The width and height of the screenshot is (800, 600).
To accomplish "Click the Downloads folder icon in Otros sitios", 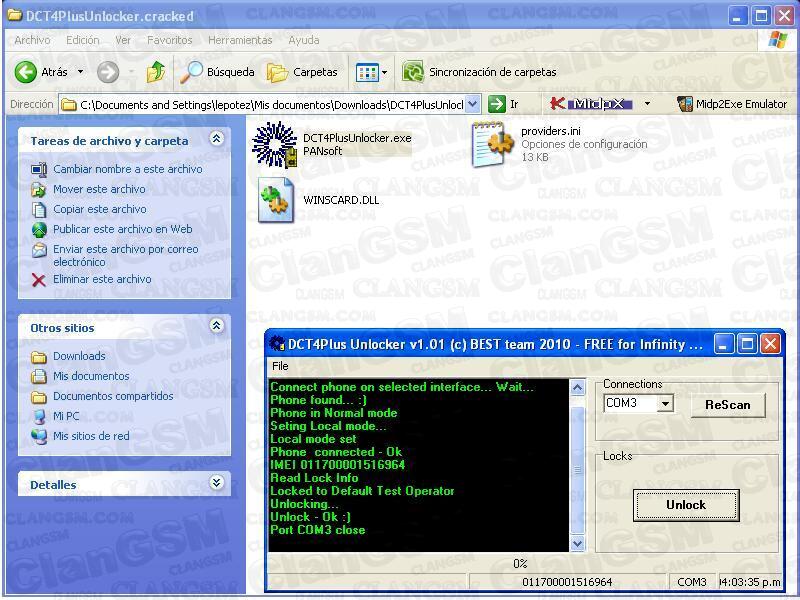I will point(39,357).
